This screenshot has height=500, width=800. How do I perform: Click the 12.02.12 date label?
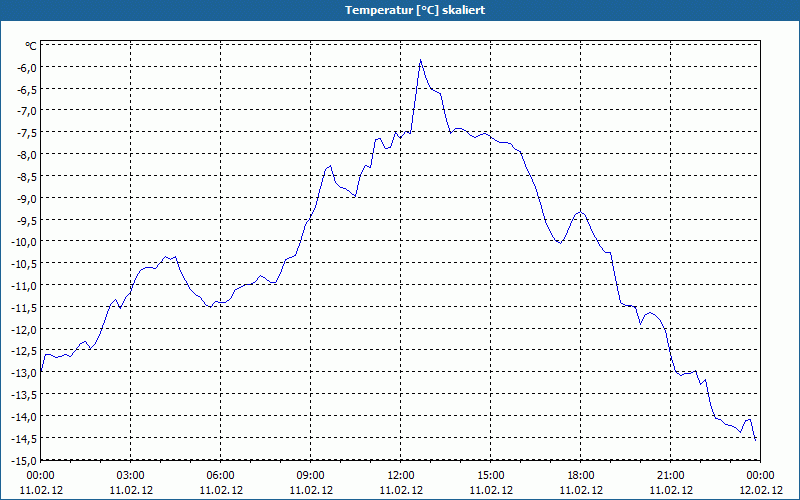760,490
